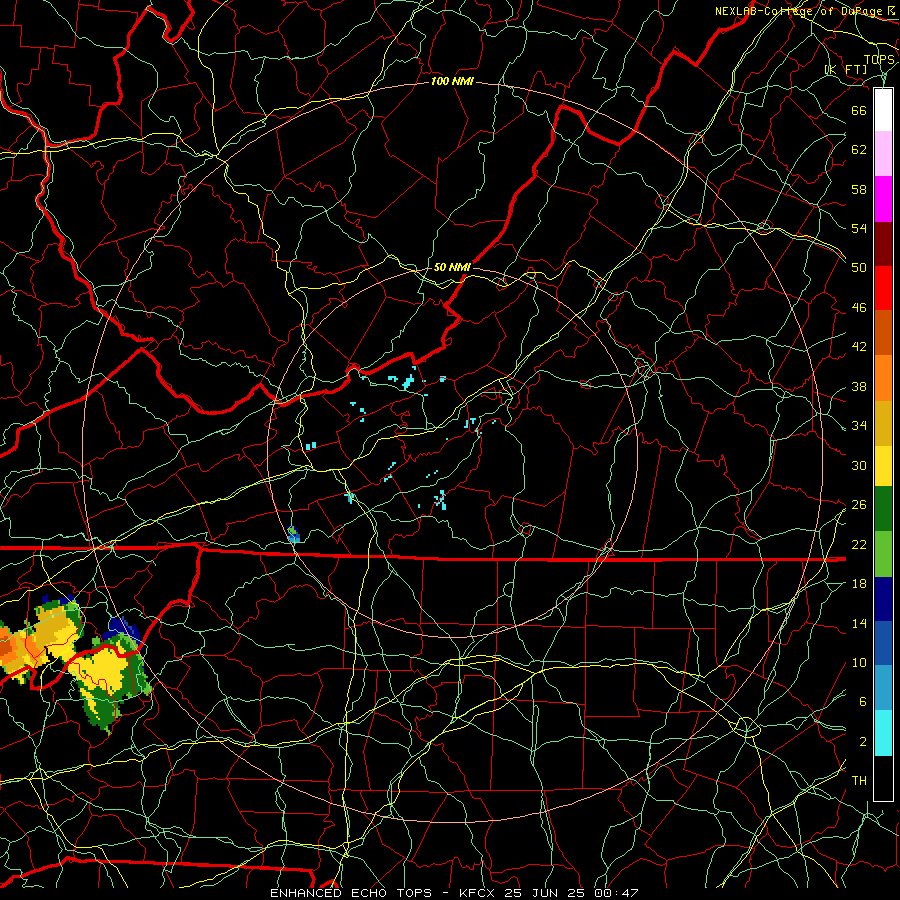Click the '54' legend value label
900x900 pixels.
859,228
